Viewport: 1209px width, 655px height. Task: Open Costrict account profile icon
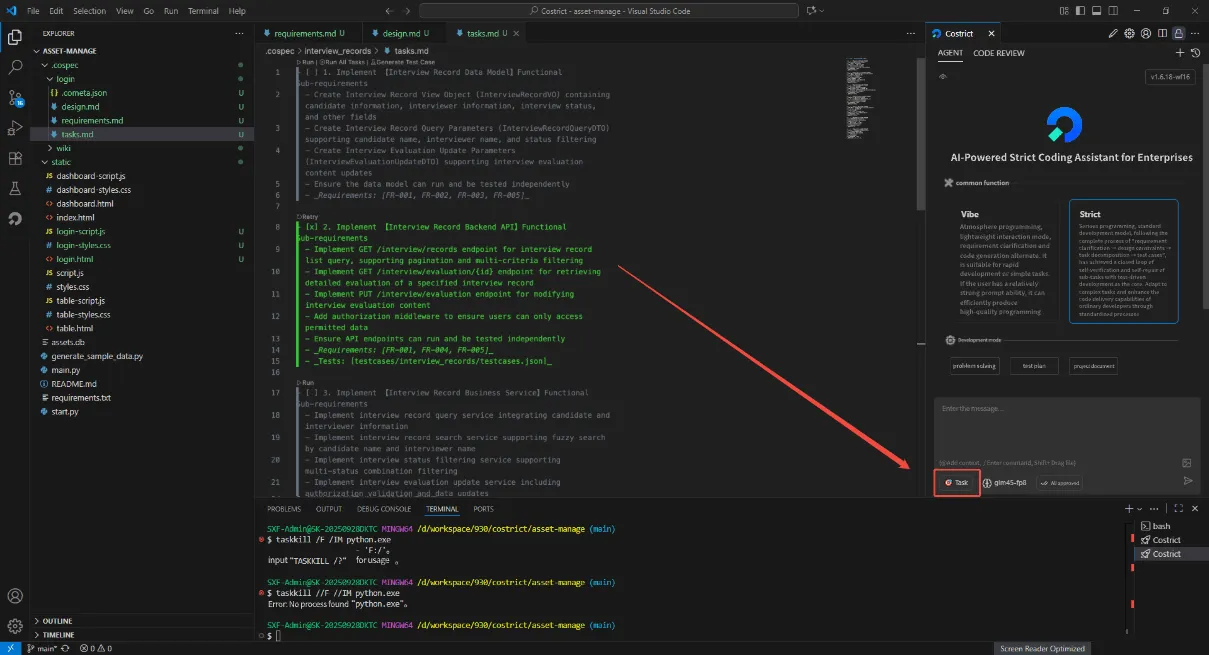(1146, 33)
